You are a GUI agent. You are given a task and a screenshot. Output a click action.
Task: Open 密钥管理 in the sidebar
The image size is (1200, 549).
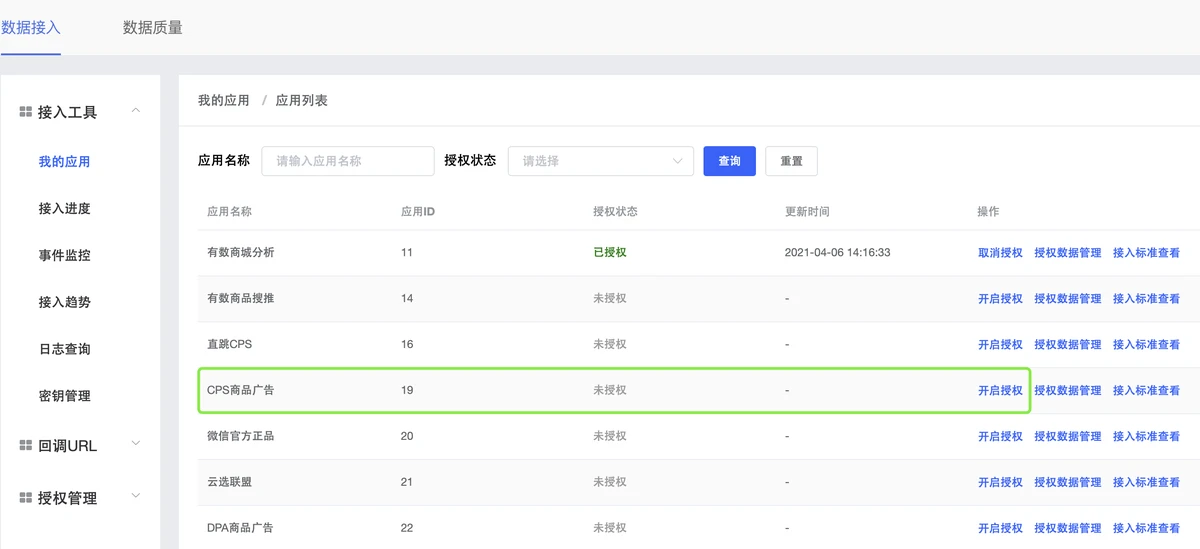(64, 397)
